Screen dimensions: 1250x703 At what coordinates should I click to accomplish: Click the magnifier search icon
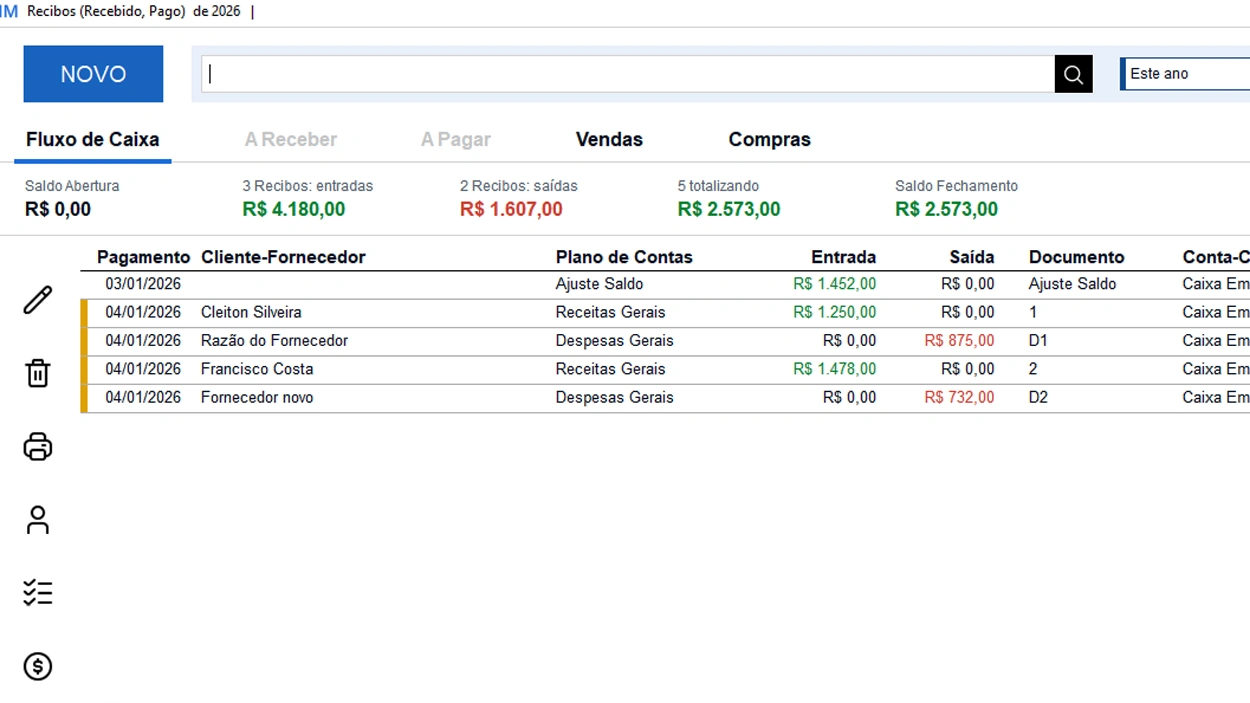click(1073, 74)
